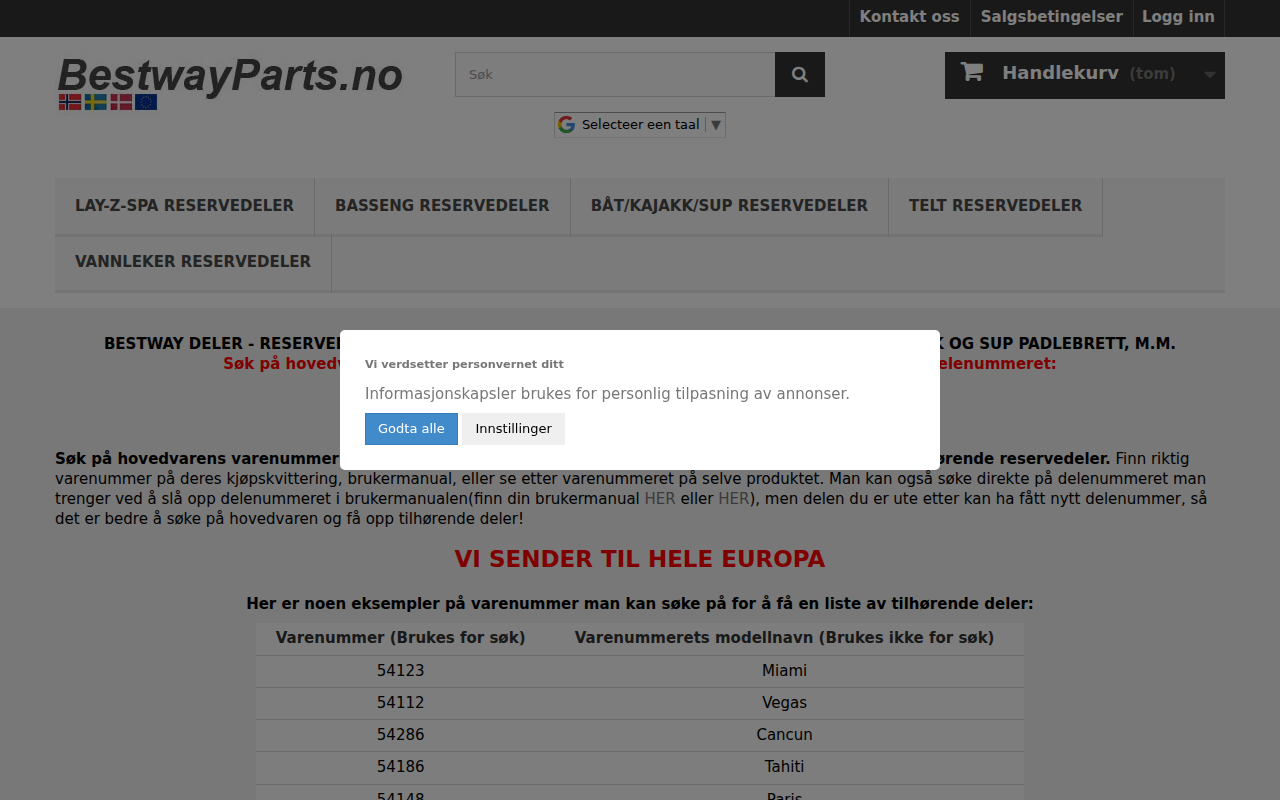
Task: Select varenummer 54123 cell
Action: [400, 671]
